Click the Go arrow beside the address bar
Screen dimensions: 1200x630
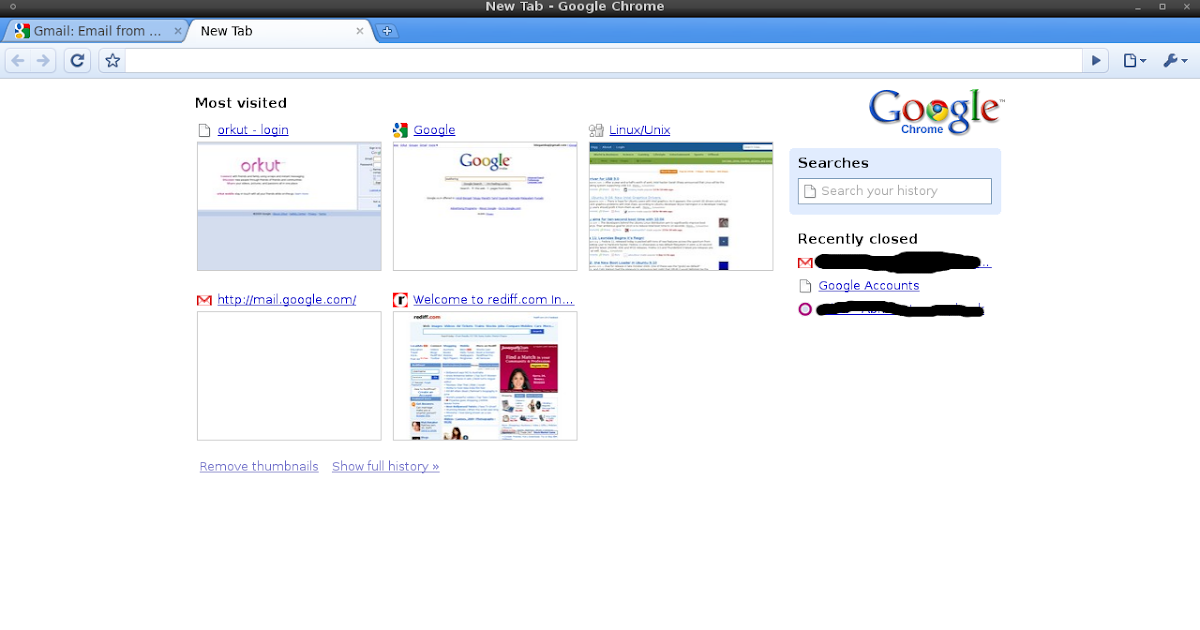pyautogui.click(x=1097, y=61)
